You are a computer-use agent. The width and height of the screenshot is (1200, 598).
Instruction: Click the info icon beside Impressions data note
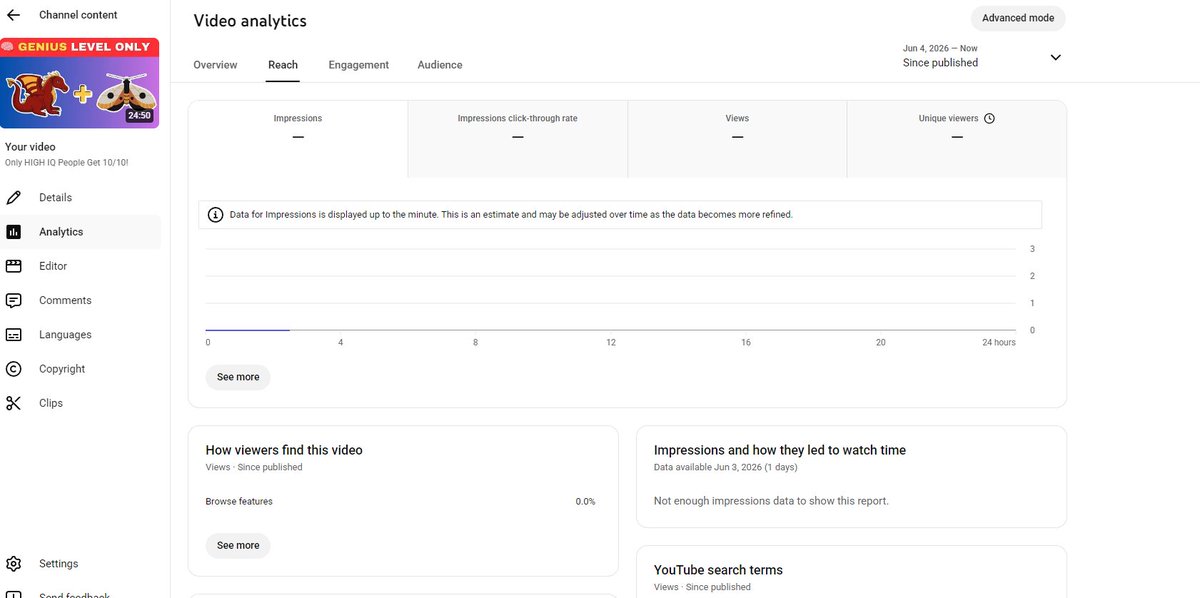[x=215, y=214]
